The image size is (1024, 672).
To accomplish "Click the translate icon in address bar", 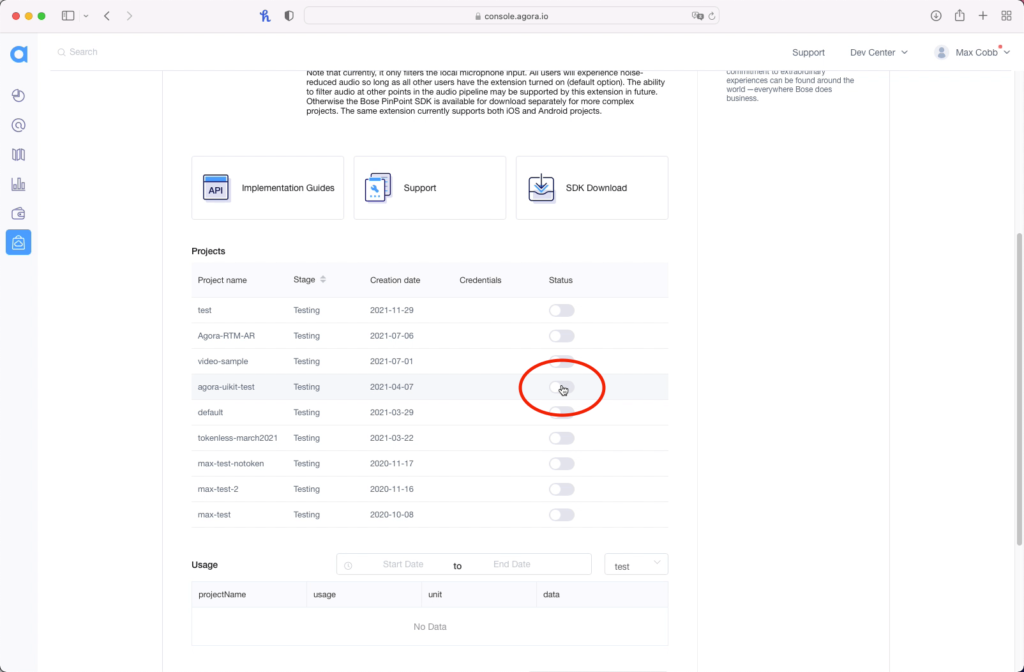I will [697, 16].
